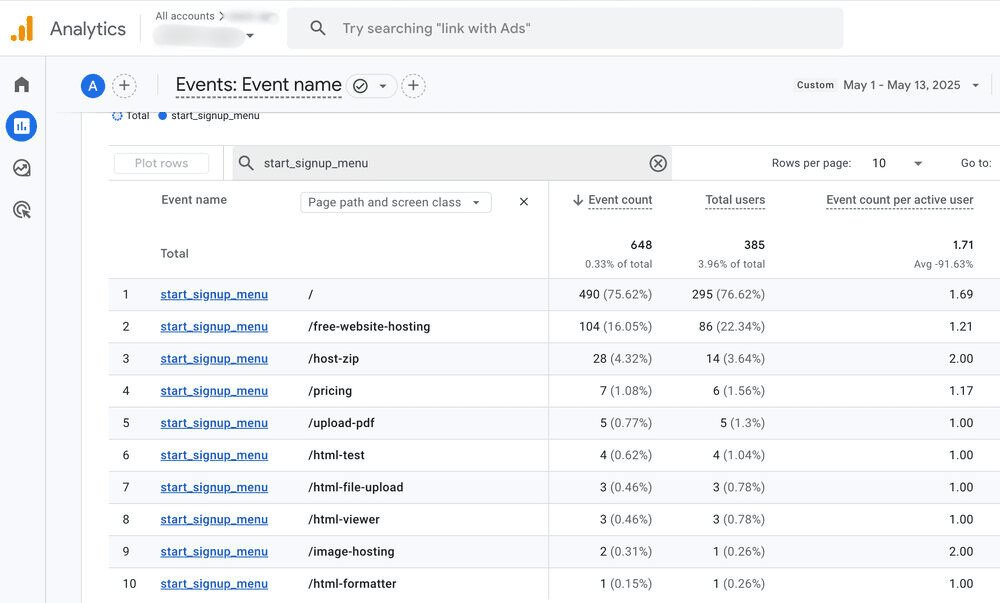Image resolution: width=1000 pixels, height=603 pixels.
Task: Clear the search filter with X icon
Action: pyautogui.click(x=658, y=163)
